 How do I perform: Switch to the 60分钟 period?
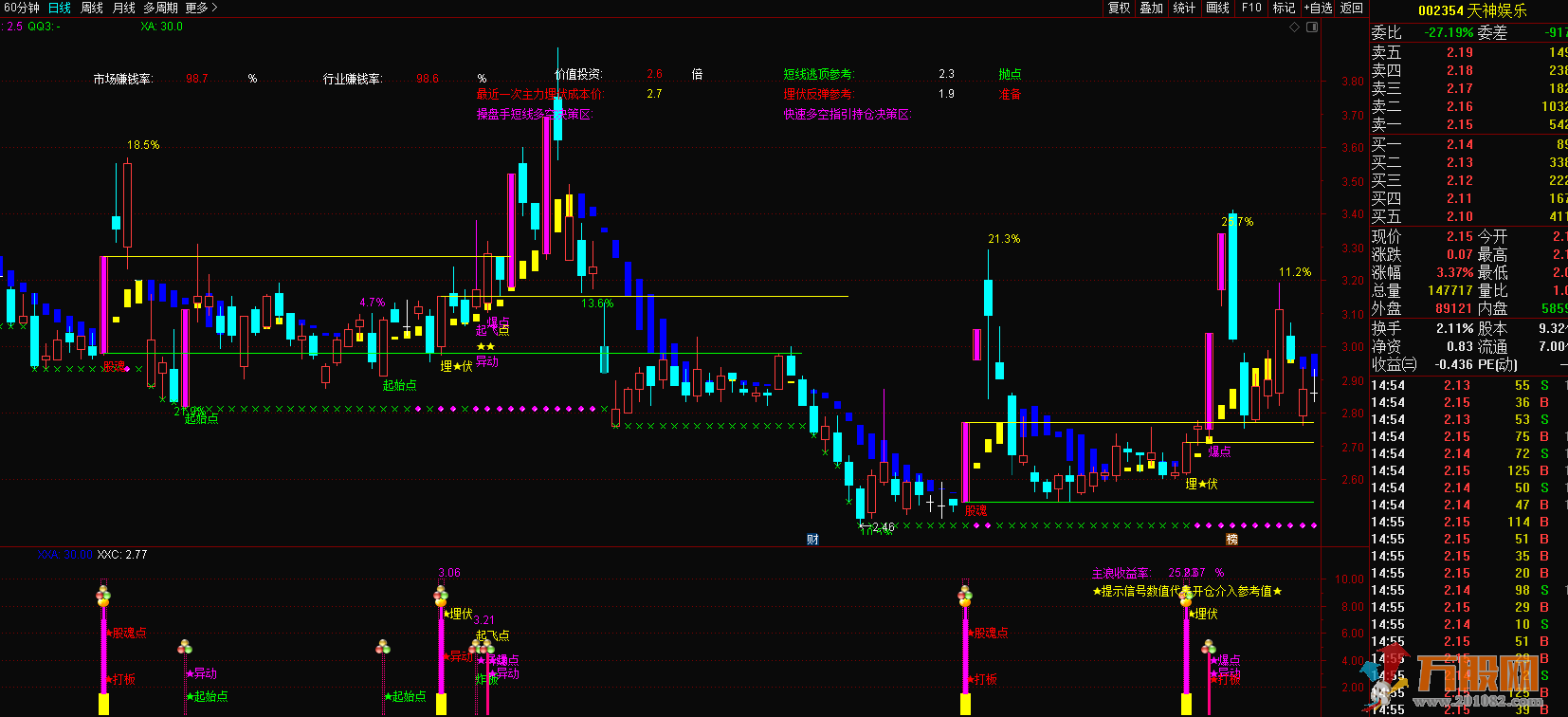tap(22, 8)
